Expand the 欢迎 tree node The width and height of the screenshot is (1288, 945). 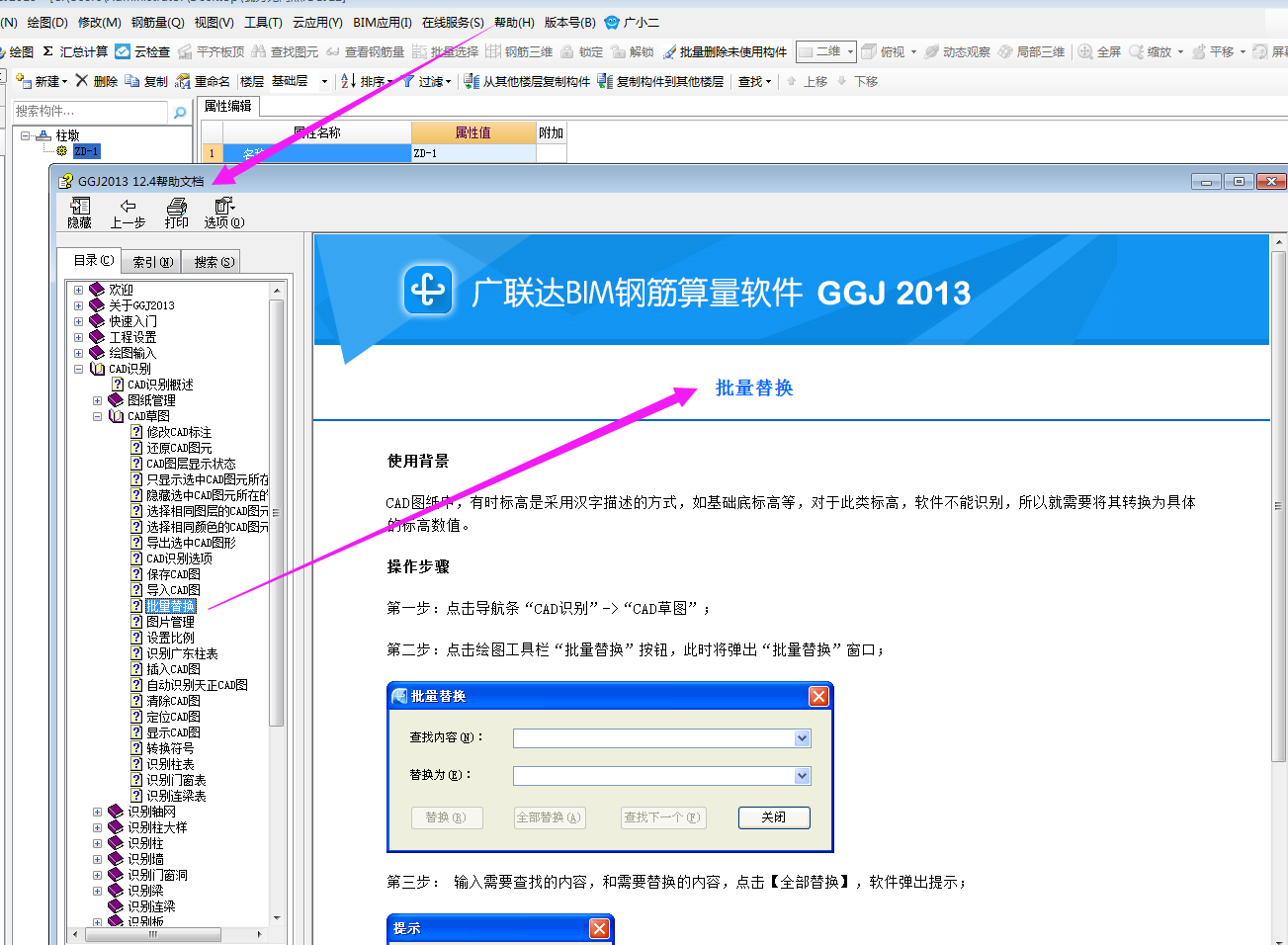tap(79, 290)
